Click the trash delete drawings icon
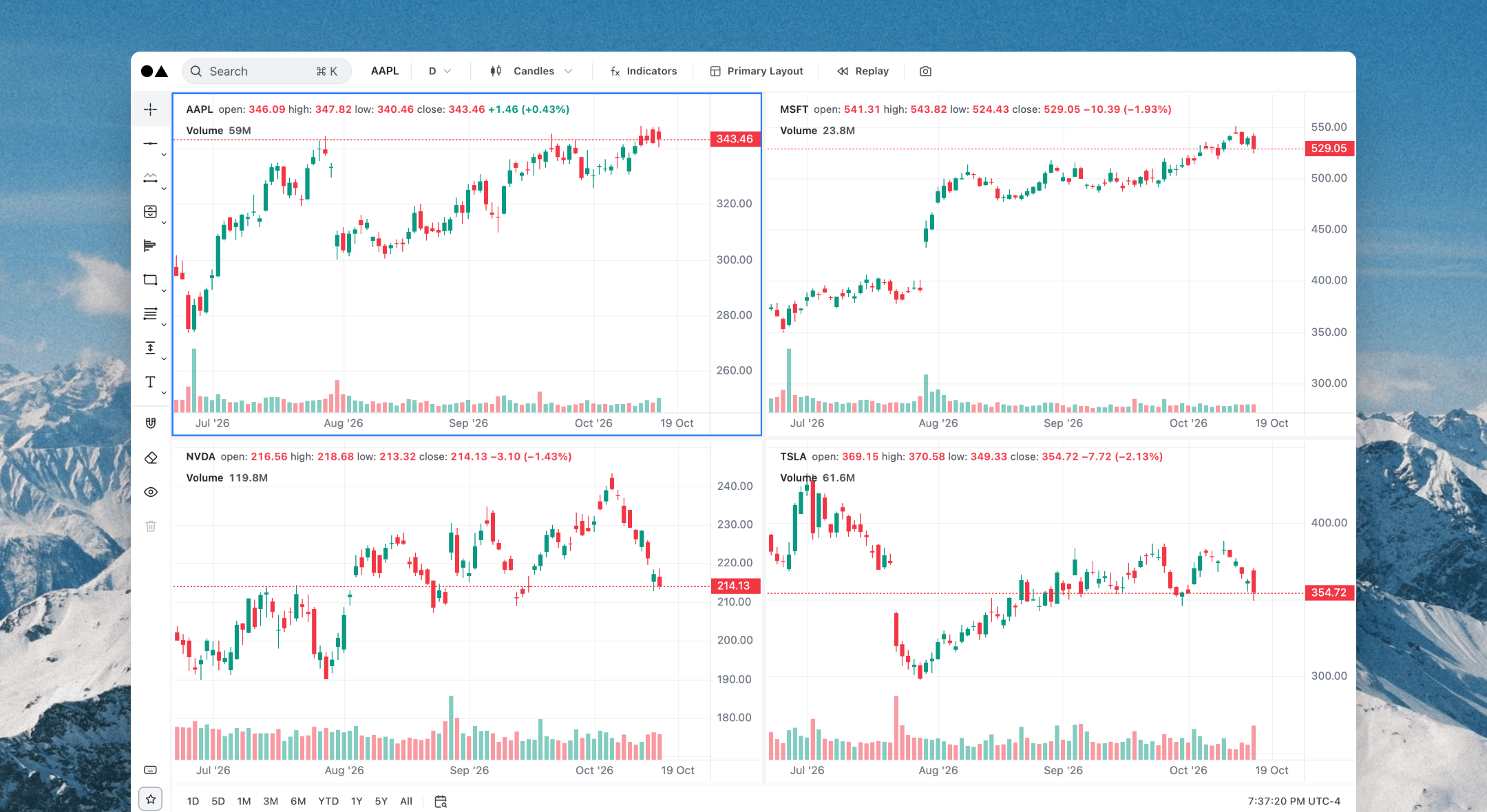The height and width of the screenshot is (812, 1487). [151, 526]
